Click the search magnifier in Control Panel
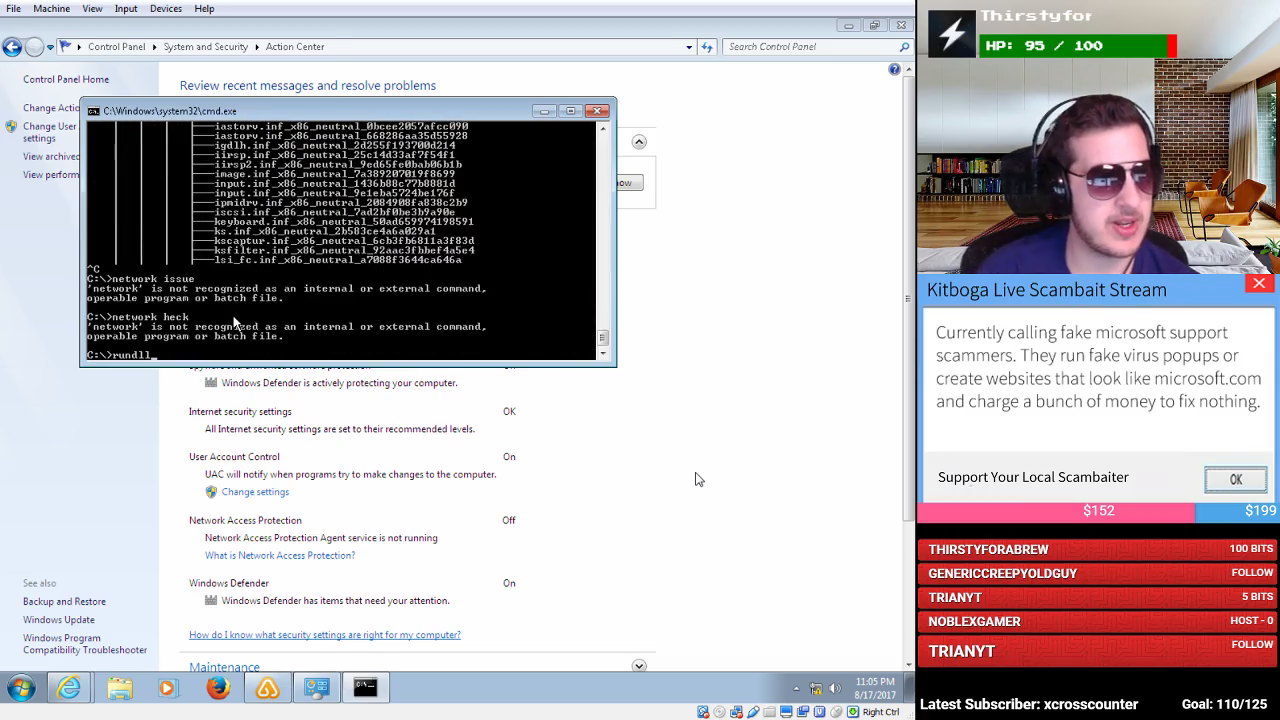The width and height of the screenshot is (1280, 720). click(x=904, y=47)
